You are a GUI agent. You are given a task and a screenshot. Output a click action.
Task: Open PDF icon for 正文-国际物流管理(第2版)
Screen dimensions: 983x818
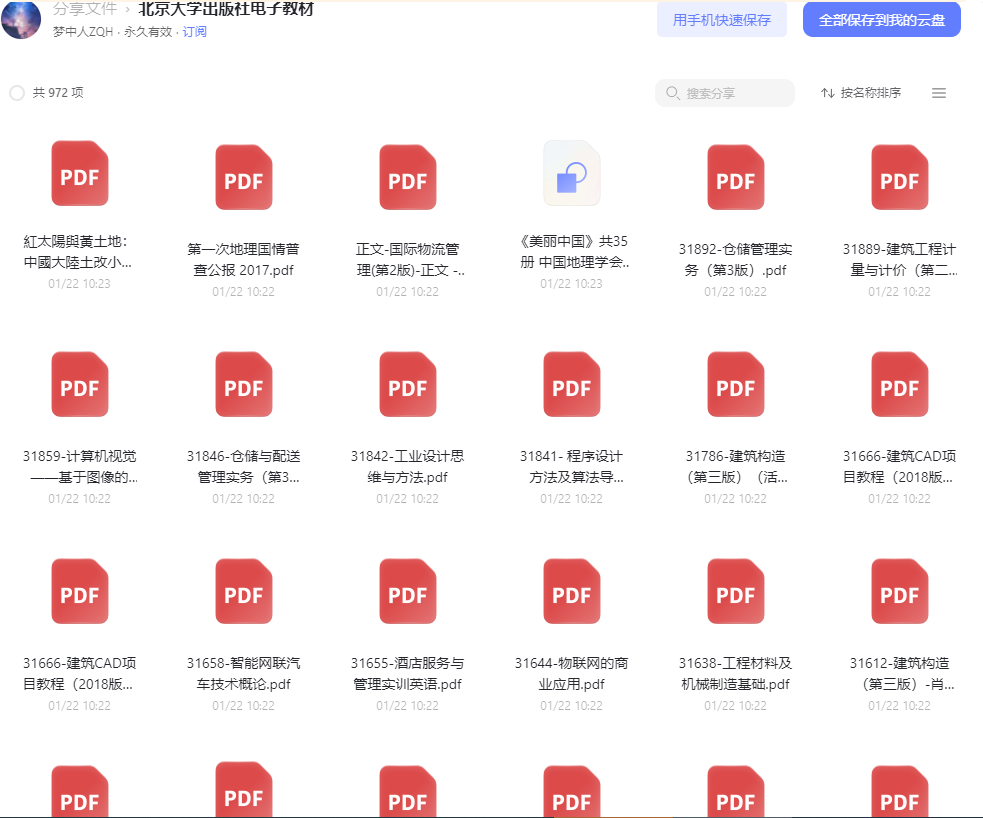[407, 177]
